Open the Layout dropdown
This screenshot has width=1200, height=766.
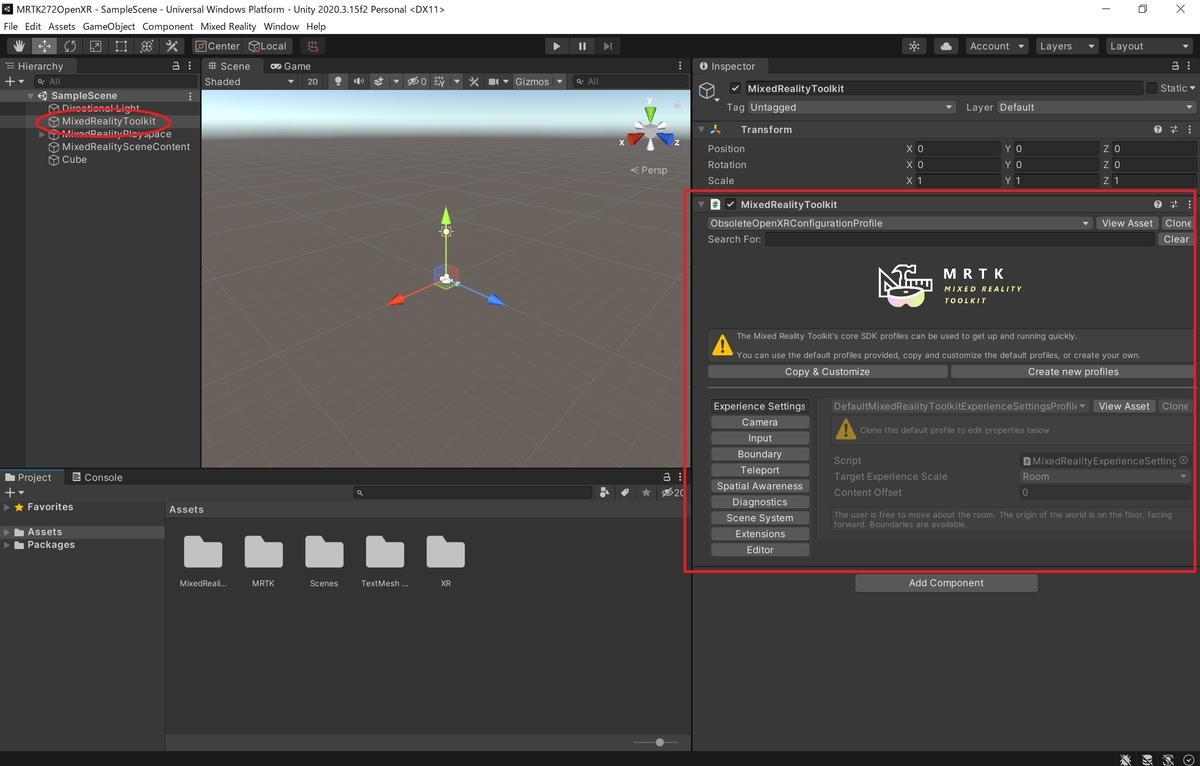(1148, 46)
